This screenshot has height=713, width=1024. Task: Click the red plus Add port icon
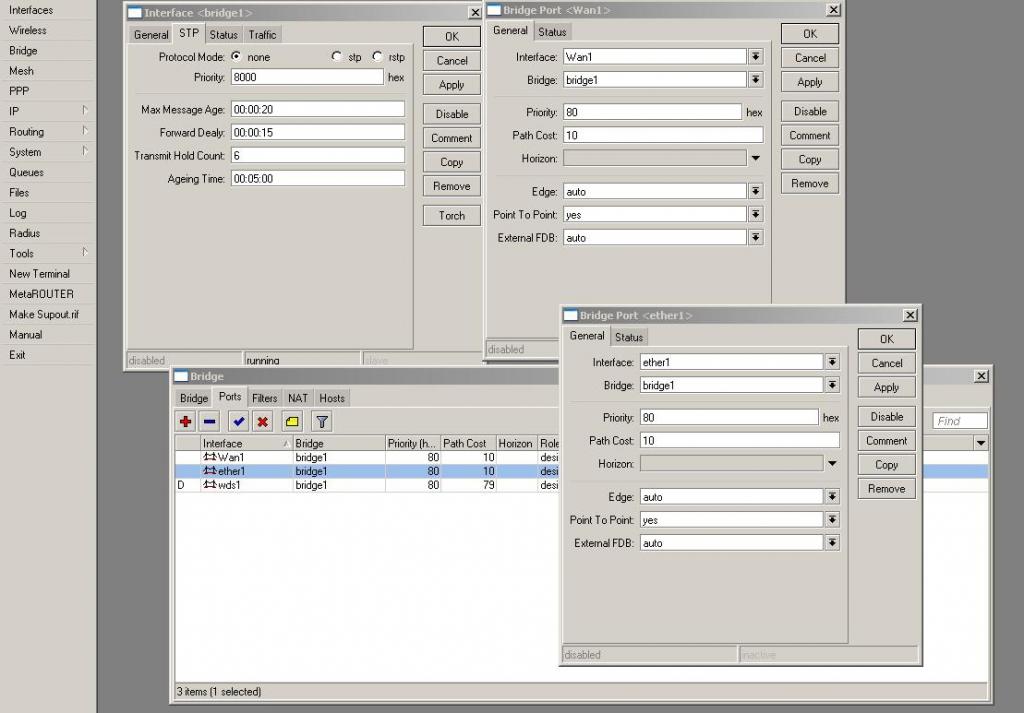click(186, 422)
